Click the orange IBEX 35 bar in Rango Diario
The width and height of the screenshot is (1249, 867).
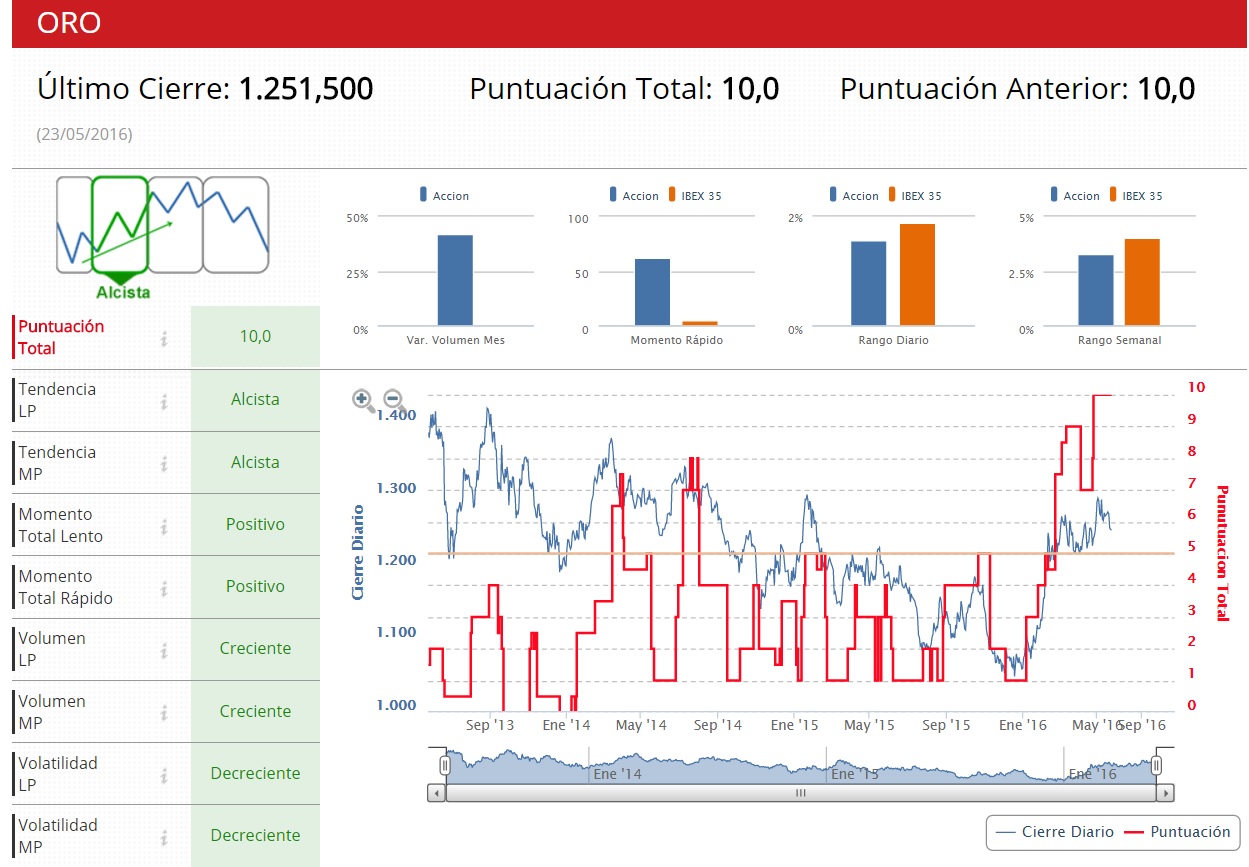[x=917, y=275]
